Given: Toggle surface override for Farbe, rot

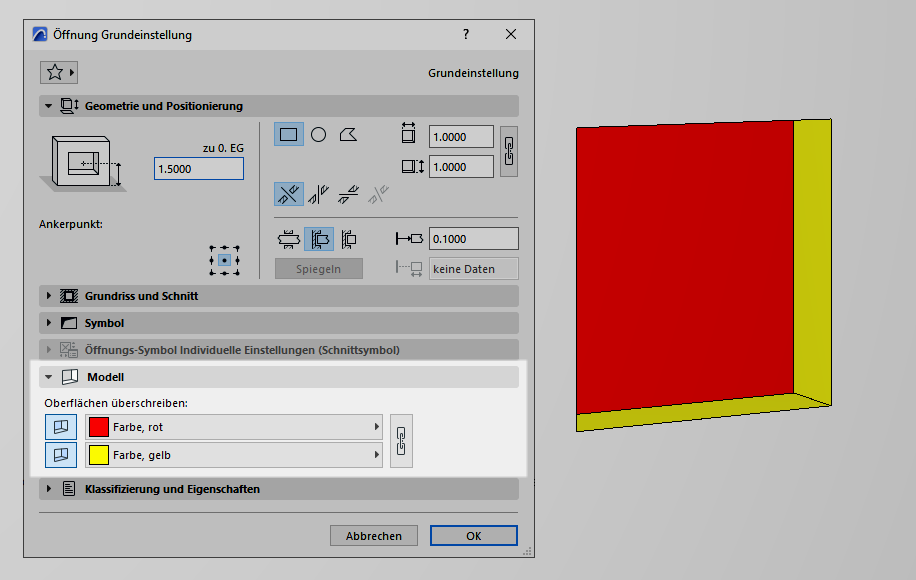Looking at the screenshot, I should pyautogui.click(x=61, y=427).
